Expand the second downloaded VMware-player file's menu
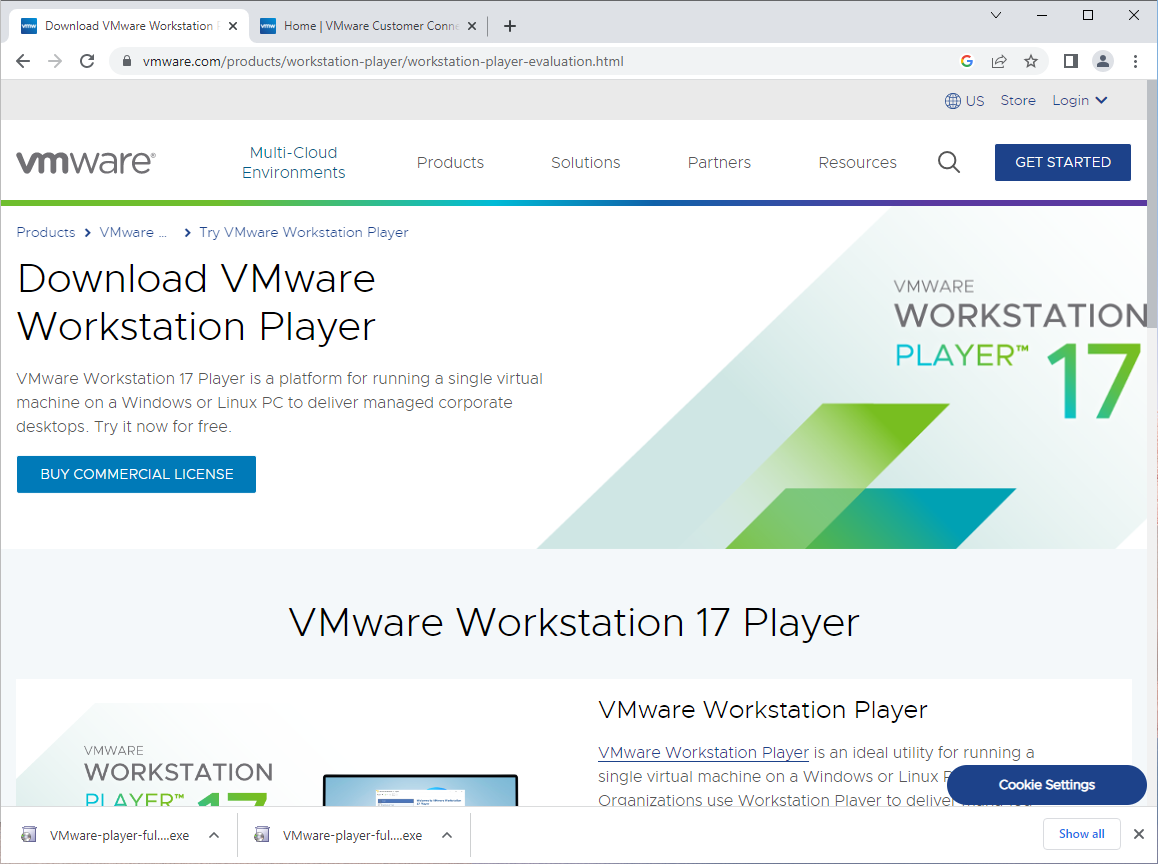 click(446, 833)
